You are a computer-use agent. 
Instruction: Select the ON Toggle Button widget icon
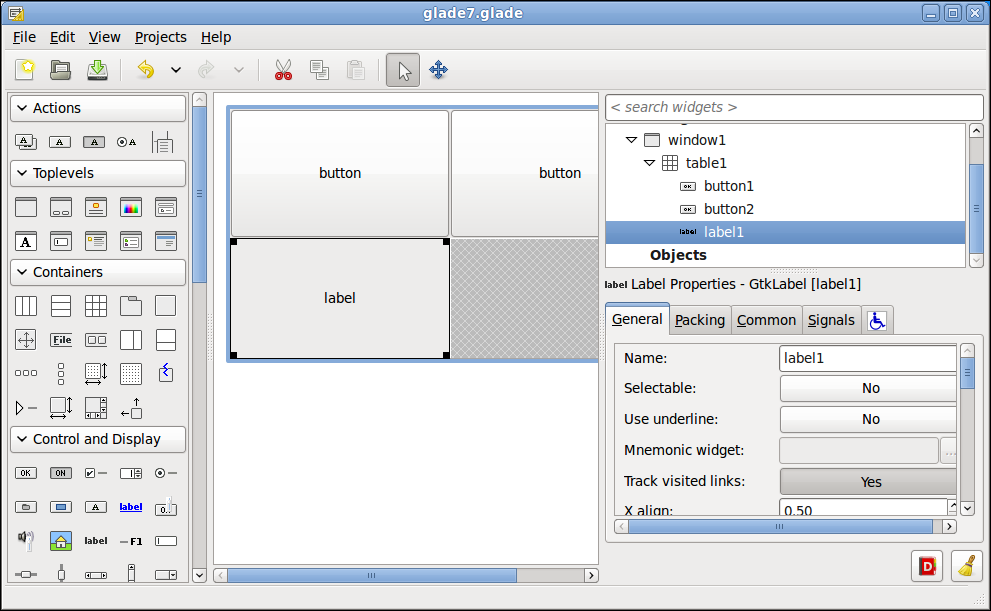(x=61, y=473)
